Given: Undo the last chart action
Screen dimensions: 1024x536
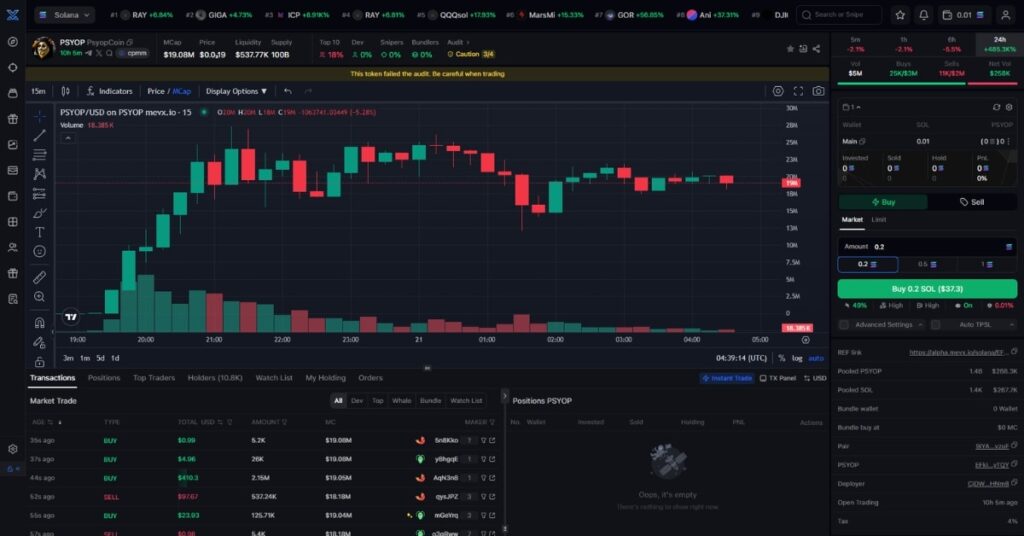Looking at the screenshot, I should 288,91.
